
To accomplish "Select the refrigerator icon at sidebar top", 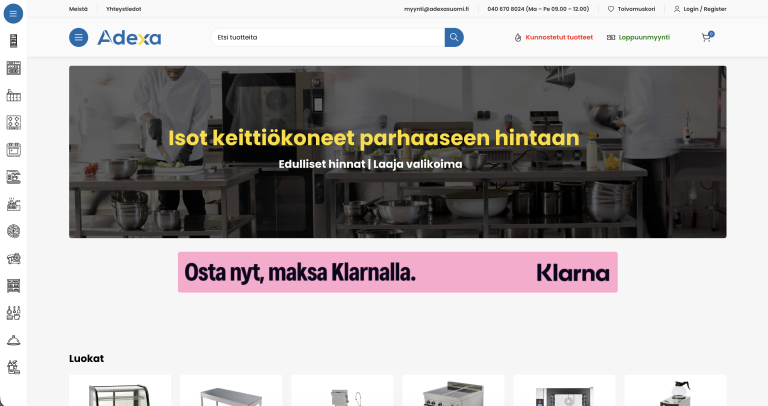I will pos(14,41).
